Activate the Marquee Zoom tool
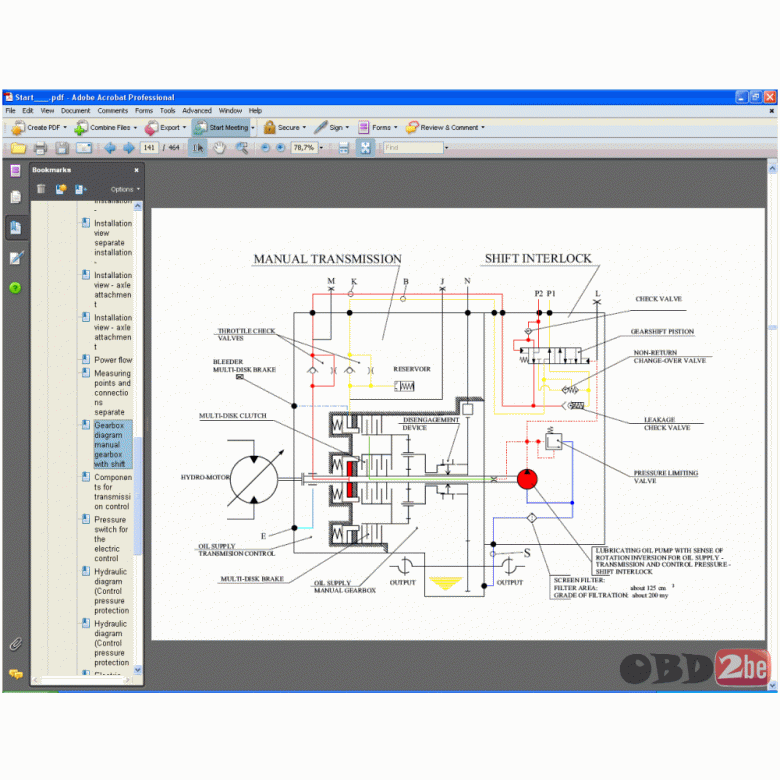 [x=242, y=148]
